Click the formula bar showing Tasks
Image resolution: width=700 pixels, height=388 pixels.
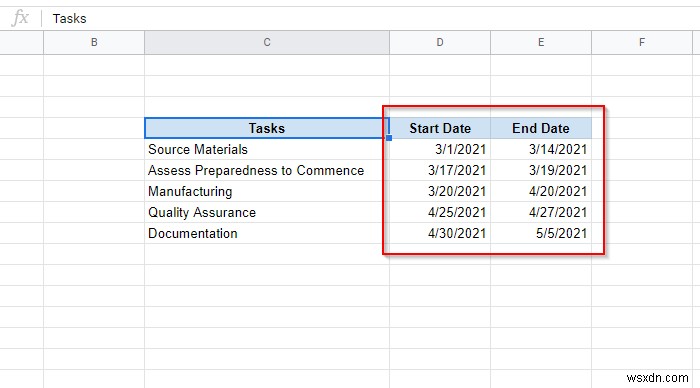click(x=371, y=18)
